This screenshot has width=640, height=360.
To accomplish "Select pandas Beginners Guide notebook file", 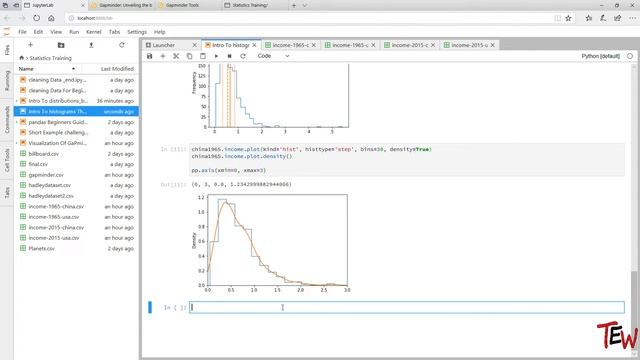I will tap(77, 122).
